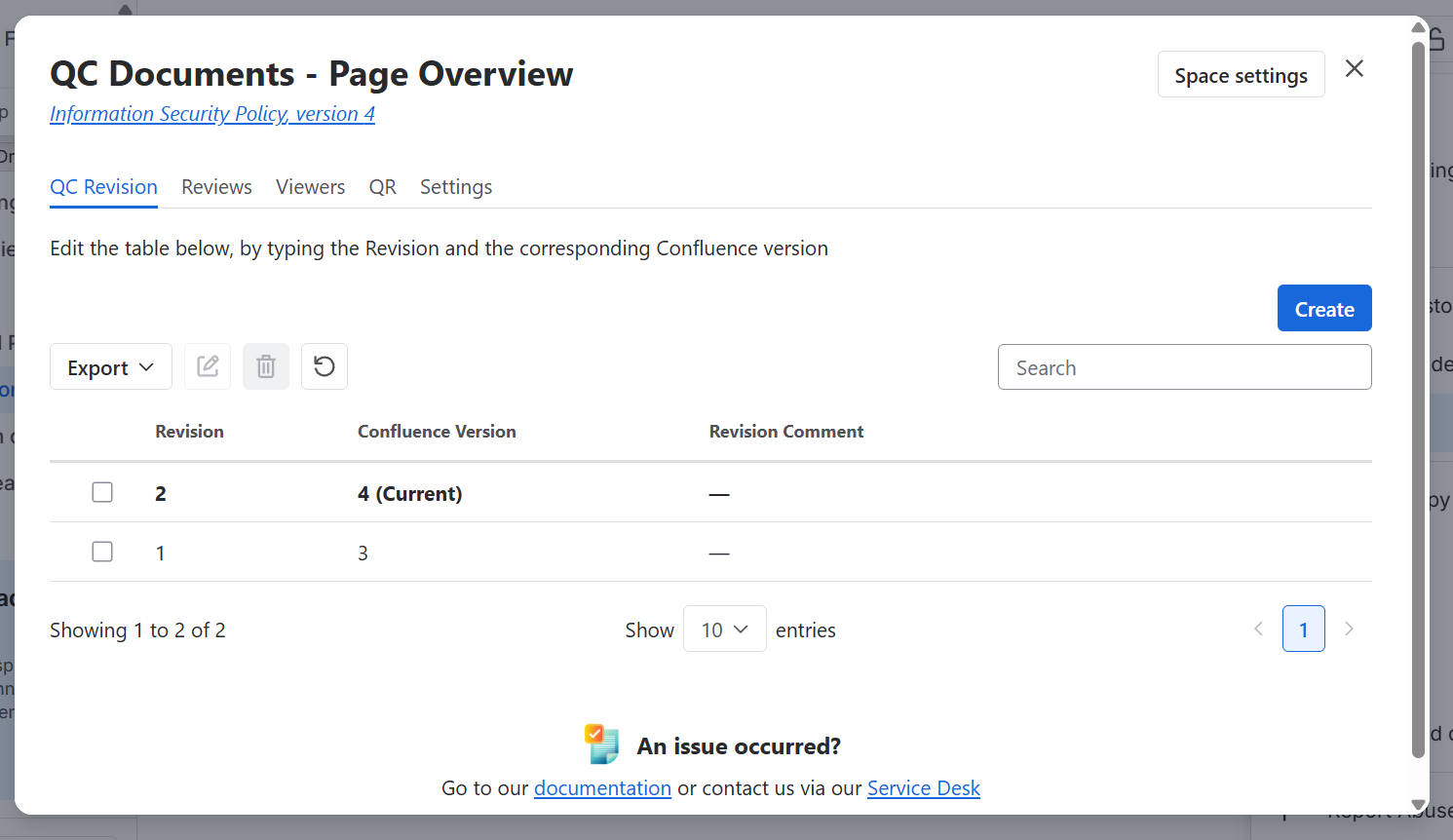Go to the next page arrow

(1349, 629)
